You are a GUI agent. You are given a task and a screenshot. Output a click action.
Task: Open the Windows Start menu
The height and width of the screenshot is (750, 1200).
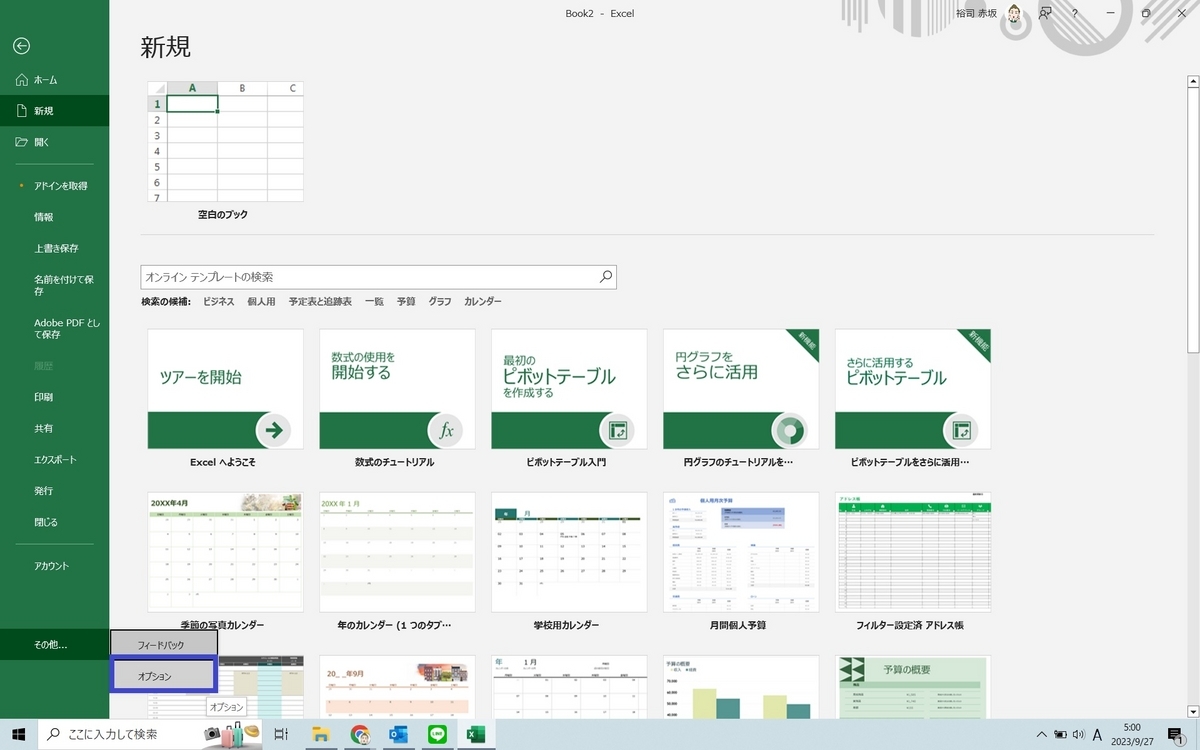click(x=18, y=734)
